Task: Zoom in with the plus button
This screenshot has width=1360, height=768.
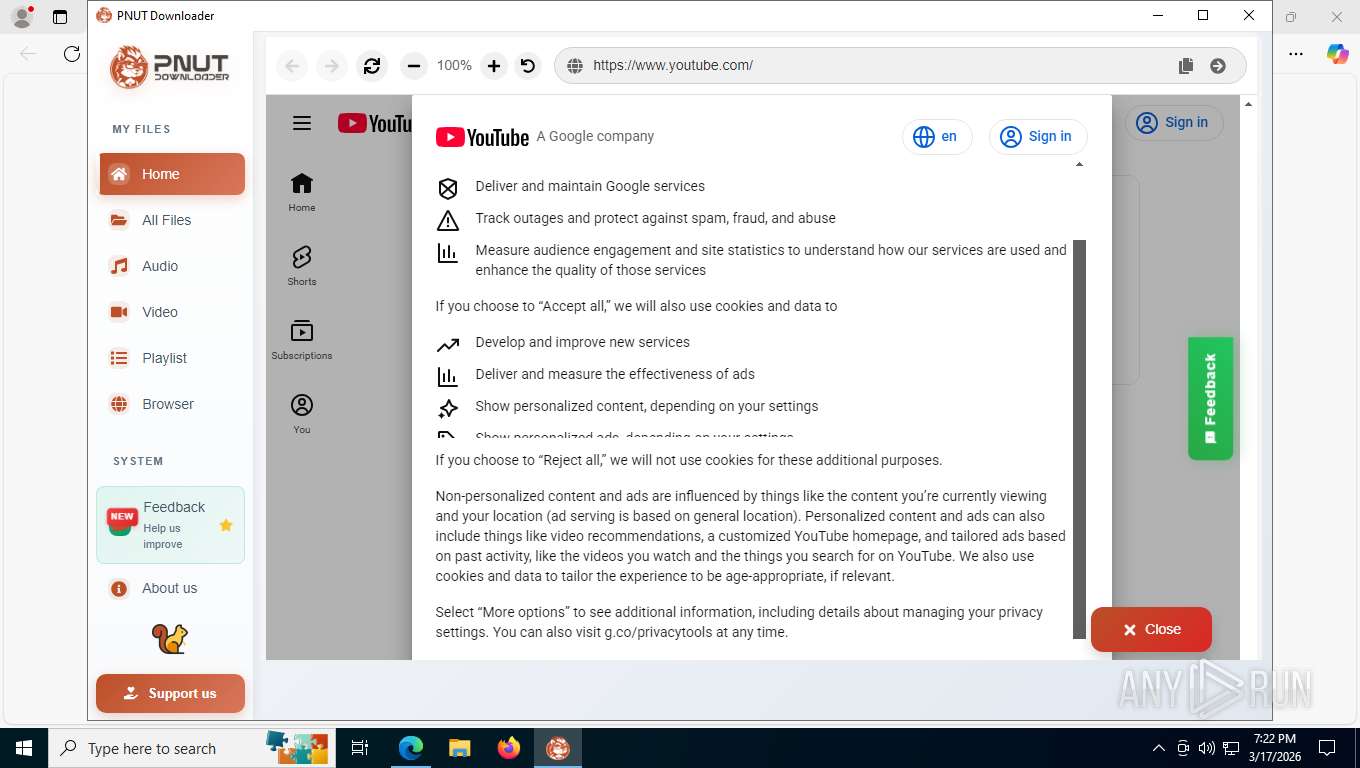Action: [494, 66]
